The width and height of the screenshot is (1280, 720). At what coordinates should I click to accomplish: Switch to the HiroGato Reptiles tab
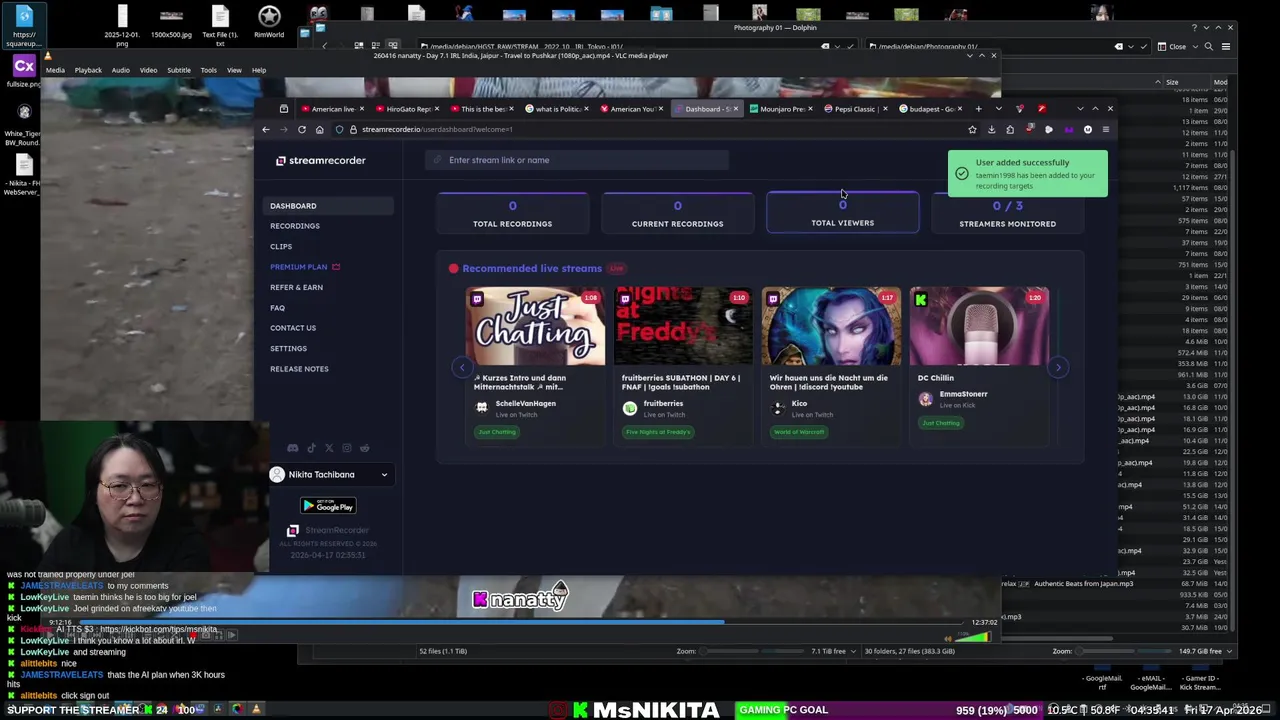coord(408,108)
